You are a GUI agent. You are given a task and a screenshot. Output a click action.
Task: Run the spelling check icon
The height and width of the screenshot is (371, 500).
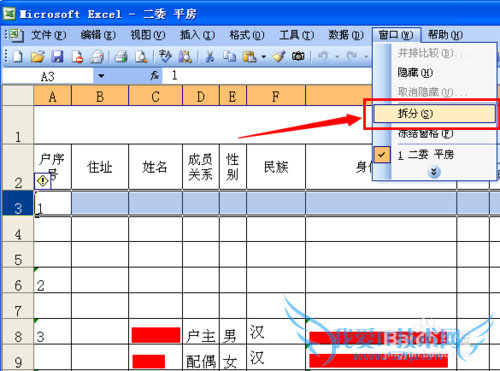[165, 57]
